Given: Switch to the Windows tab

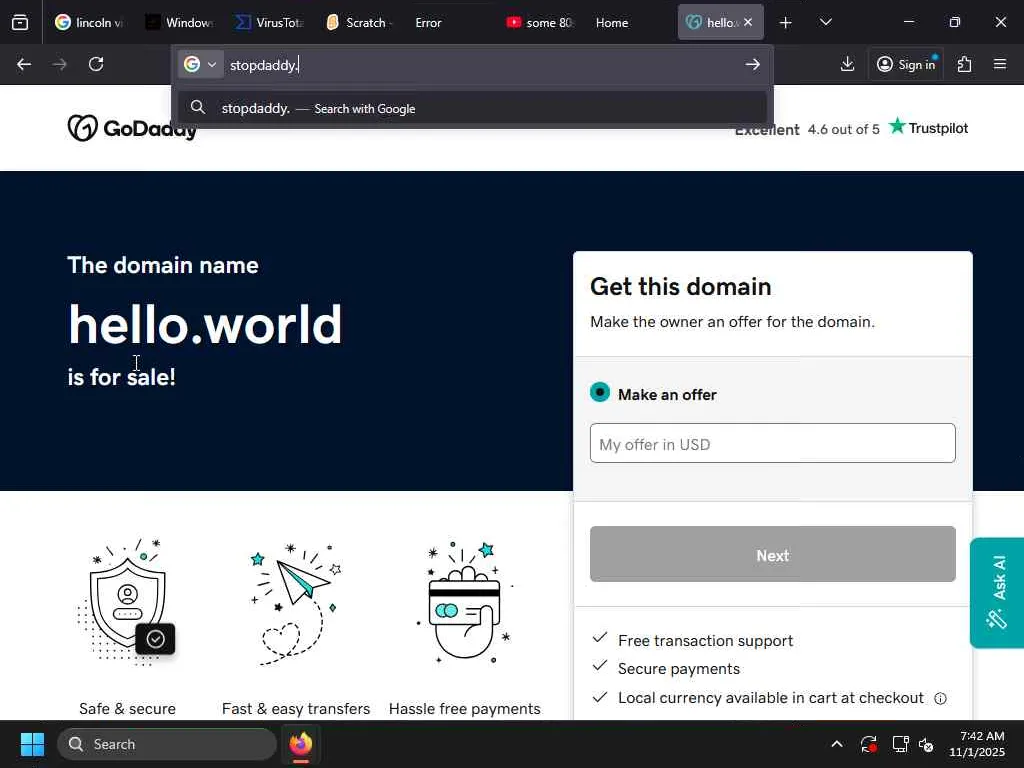Looking at the screenshot, I should tap(179, 22).
